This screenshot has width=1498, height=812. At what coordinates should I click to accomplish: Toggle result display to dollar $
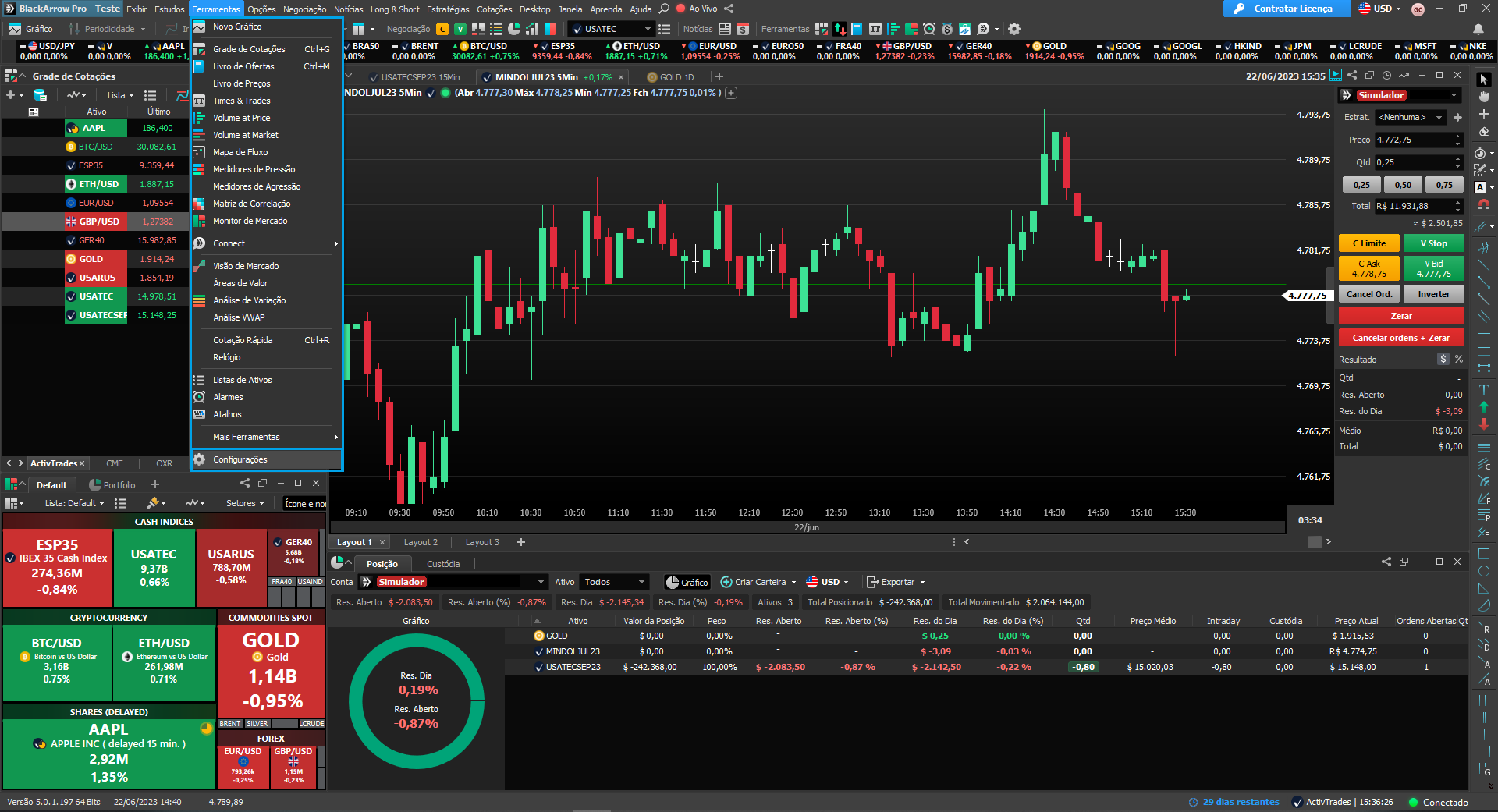pos(1443,360)
